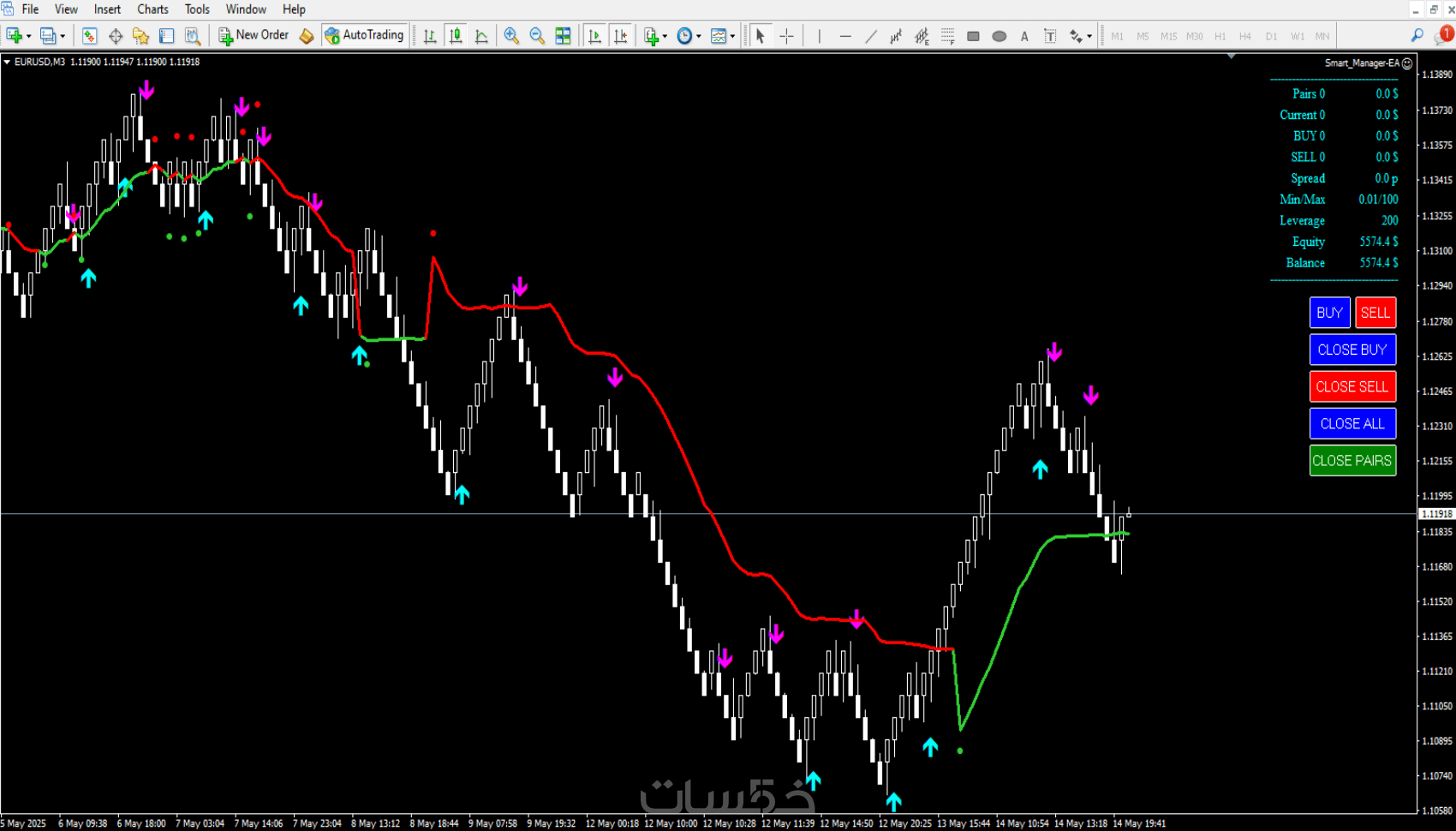The width and height of the screenshot is (1456, 831).
Task: Open the File menu
Action: pos(30,9)
